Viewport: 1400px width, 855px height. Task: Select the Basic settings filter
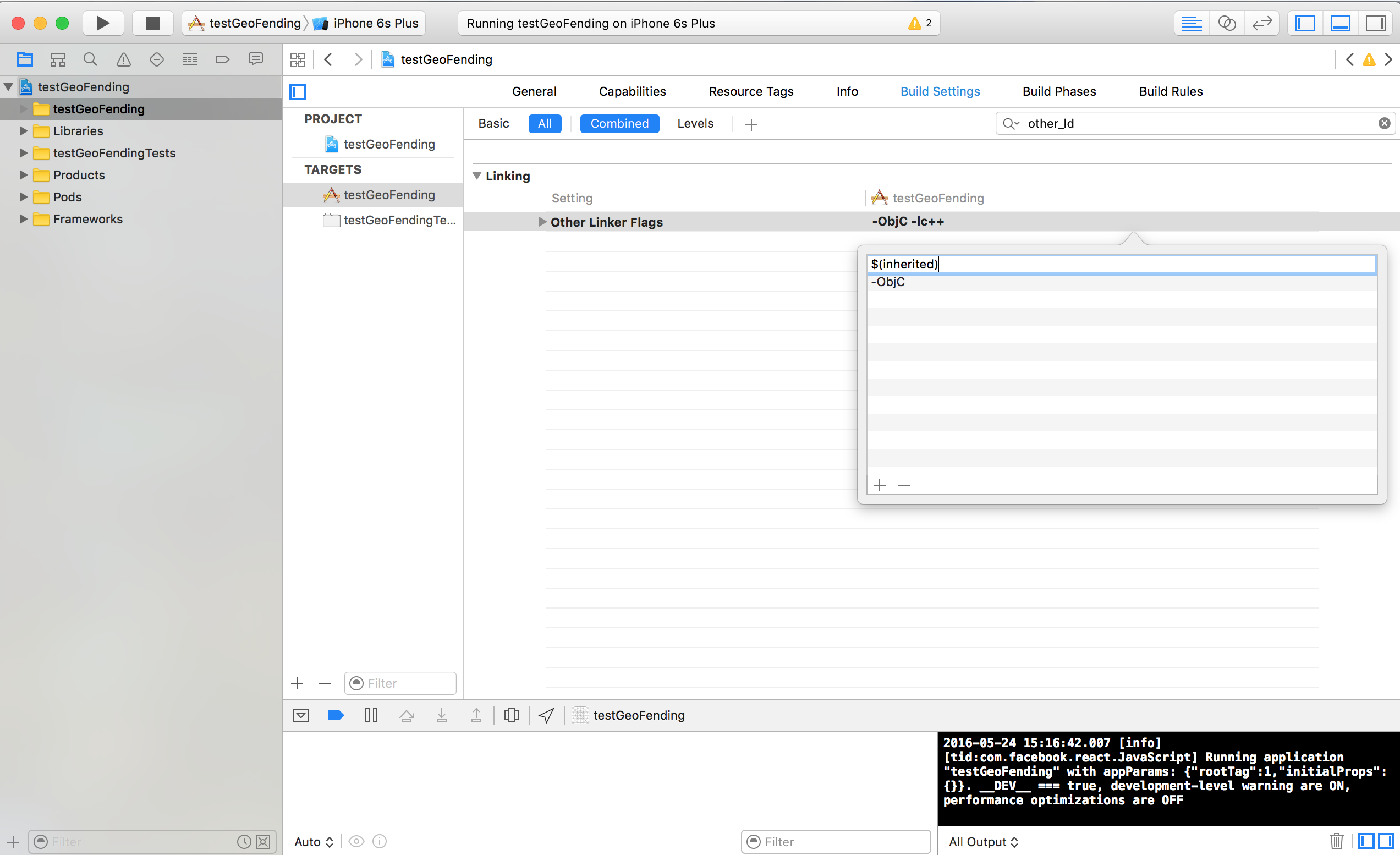pyautogui.click(x=493, y=124)
